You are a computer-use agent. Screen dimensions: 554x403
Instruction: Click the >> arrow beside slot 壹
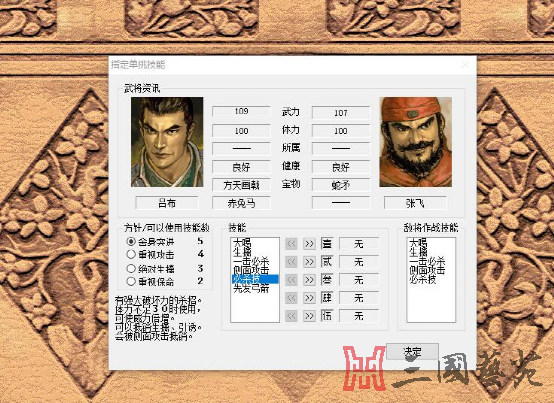(309, 244)
